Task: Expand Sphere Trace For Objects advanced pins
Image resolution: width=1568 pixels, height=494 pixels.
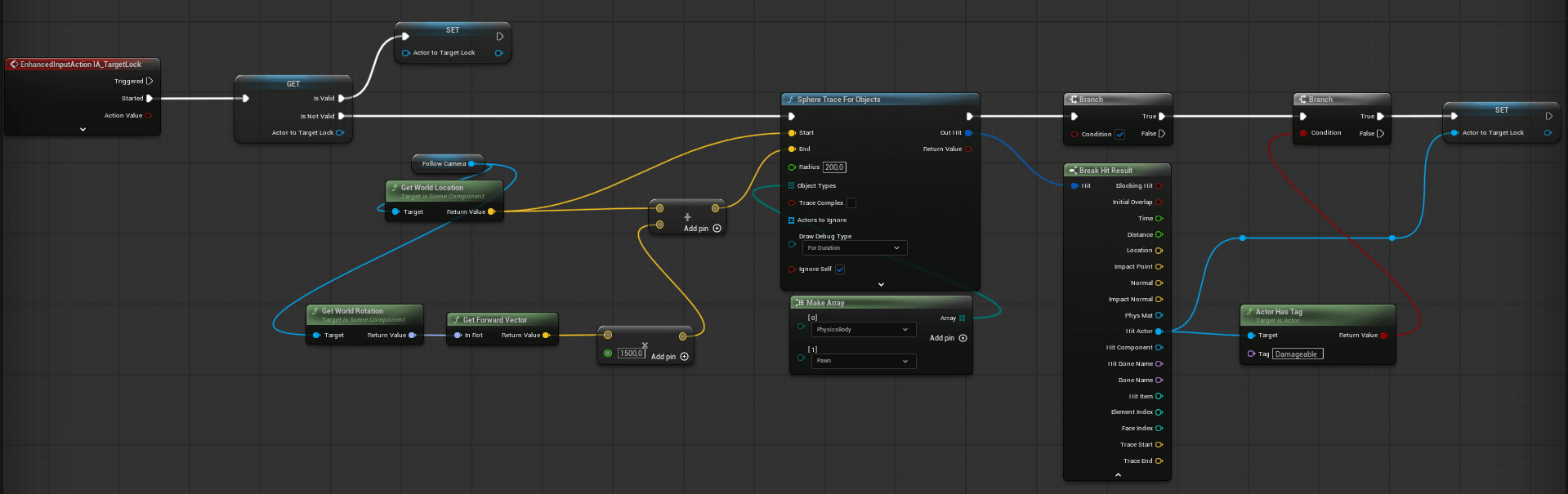Action: (881, 284)
